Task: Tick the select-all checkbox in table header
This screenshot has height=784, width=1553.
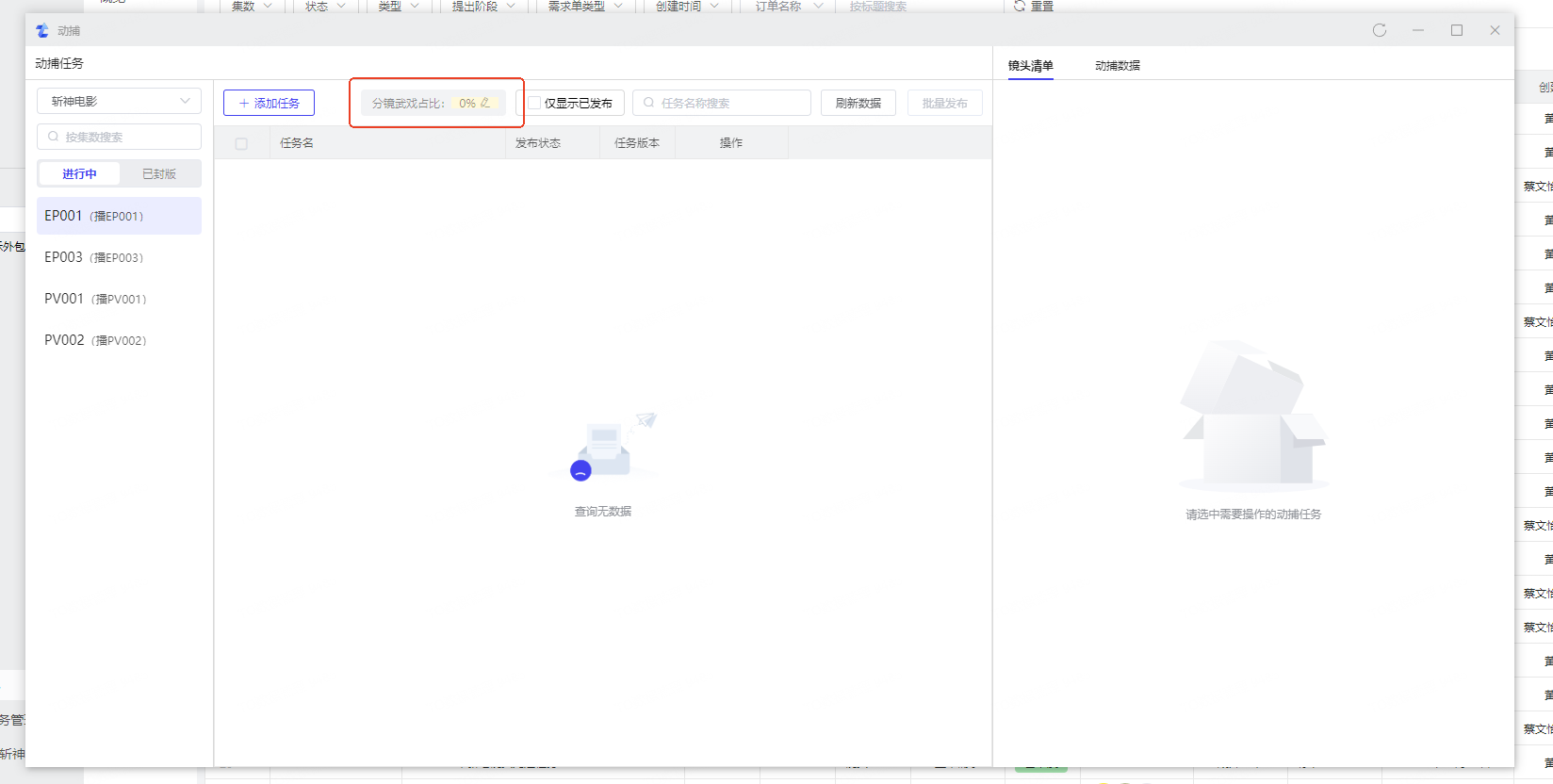Action: (241, 143)
